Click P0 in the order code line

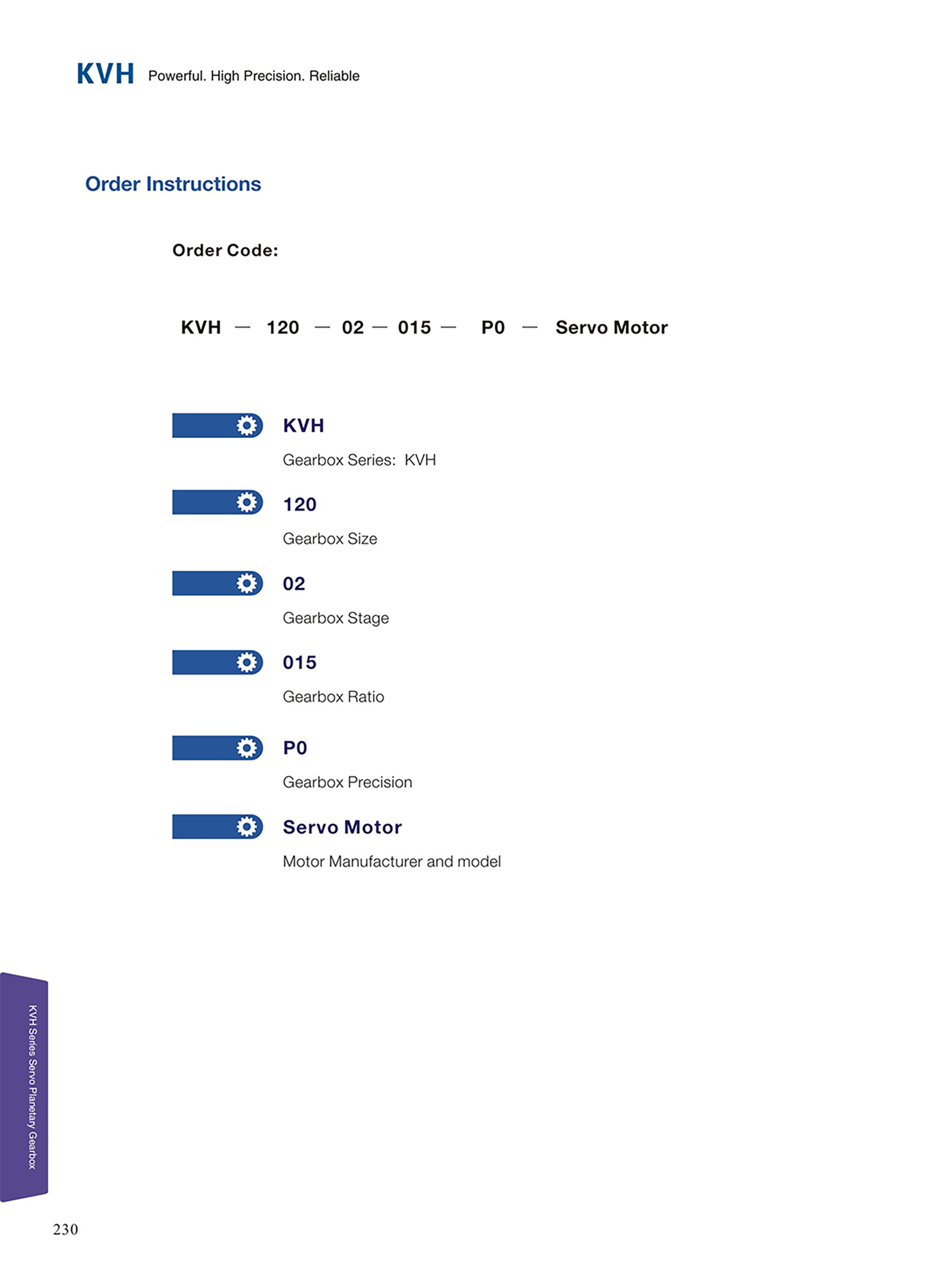tap(493, 328)
